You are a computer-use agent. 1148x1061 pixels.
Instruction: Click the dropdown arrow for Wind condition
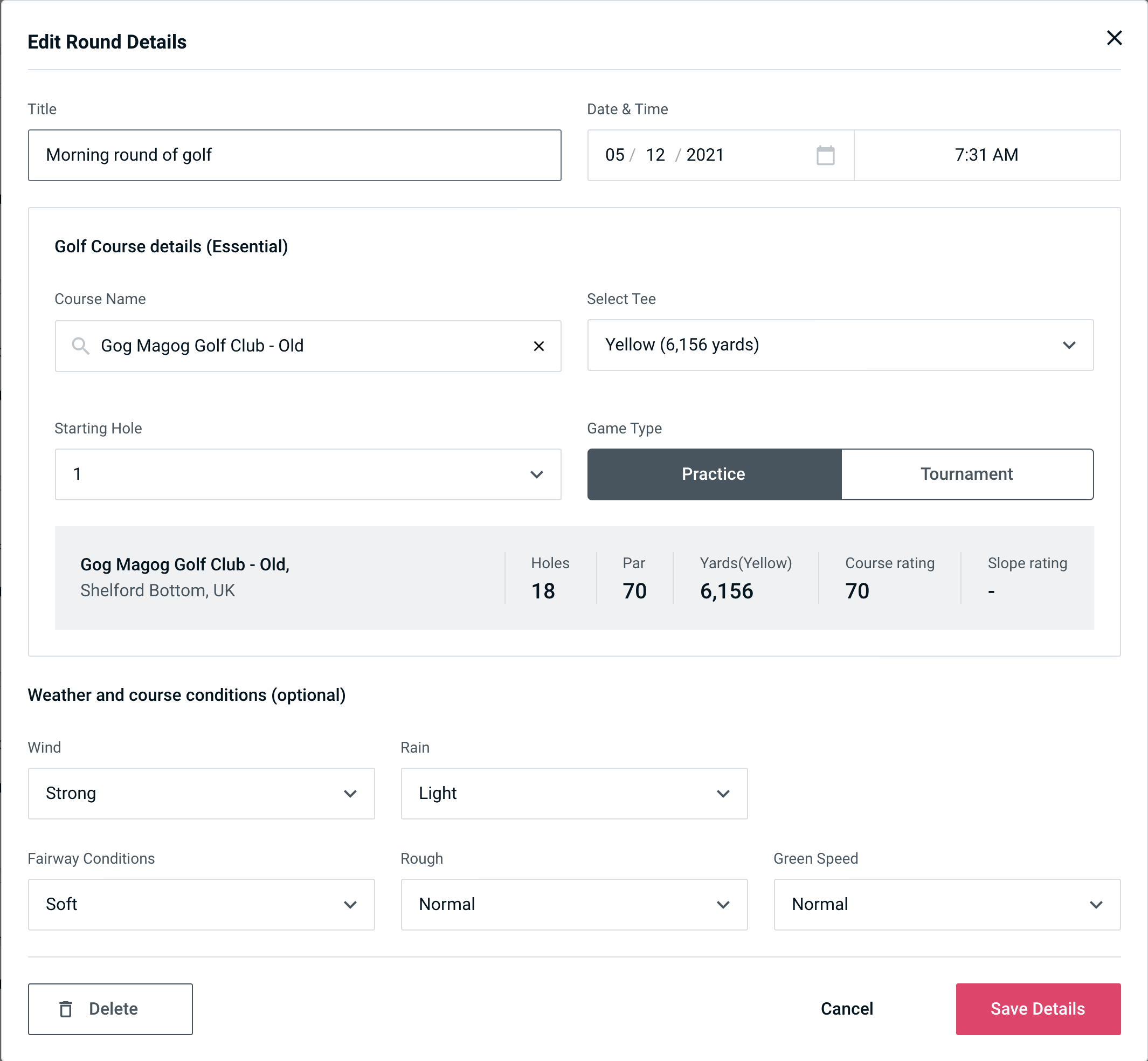tap(352, 793)
